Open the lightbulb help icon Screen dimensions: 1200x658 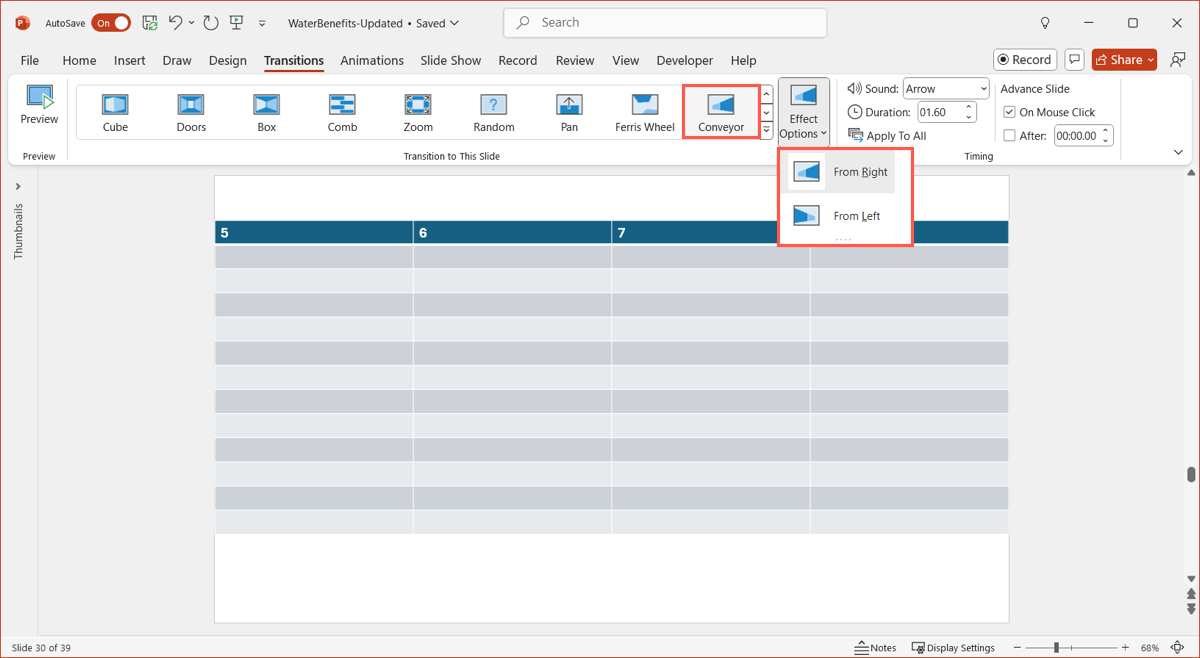[1045, 23]
